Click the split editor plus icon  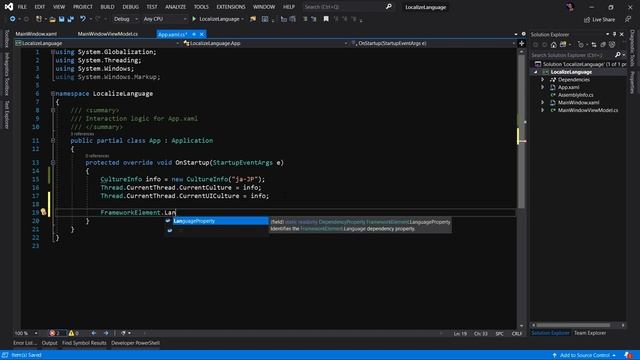click(x=521, y=43)
